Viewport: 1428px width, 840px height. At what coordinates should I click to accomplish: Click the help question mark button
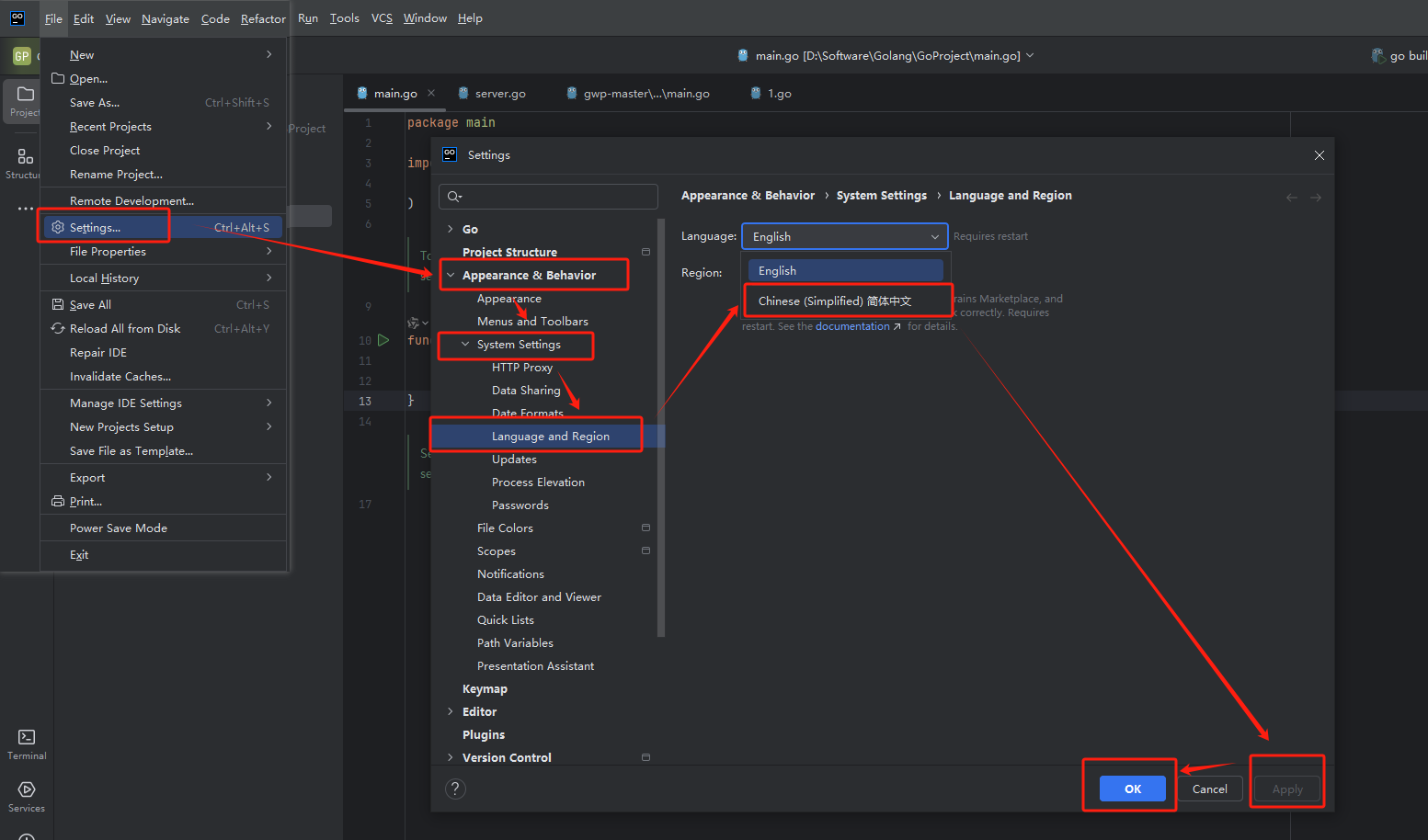455,789
